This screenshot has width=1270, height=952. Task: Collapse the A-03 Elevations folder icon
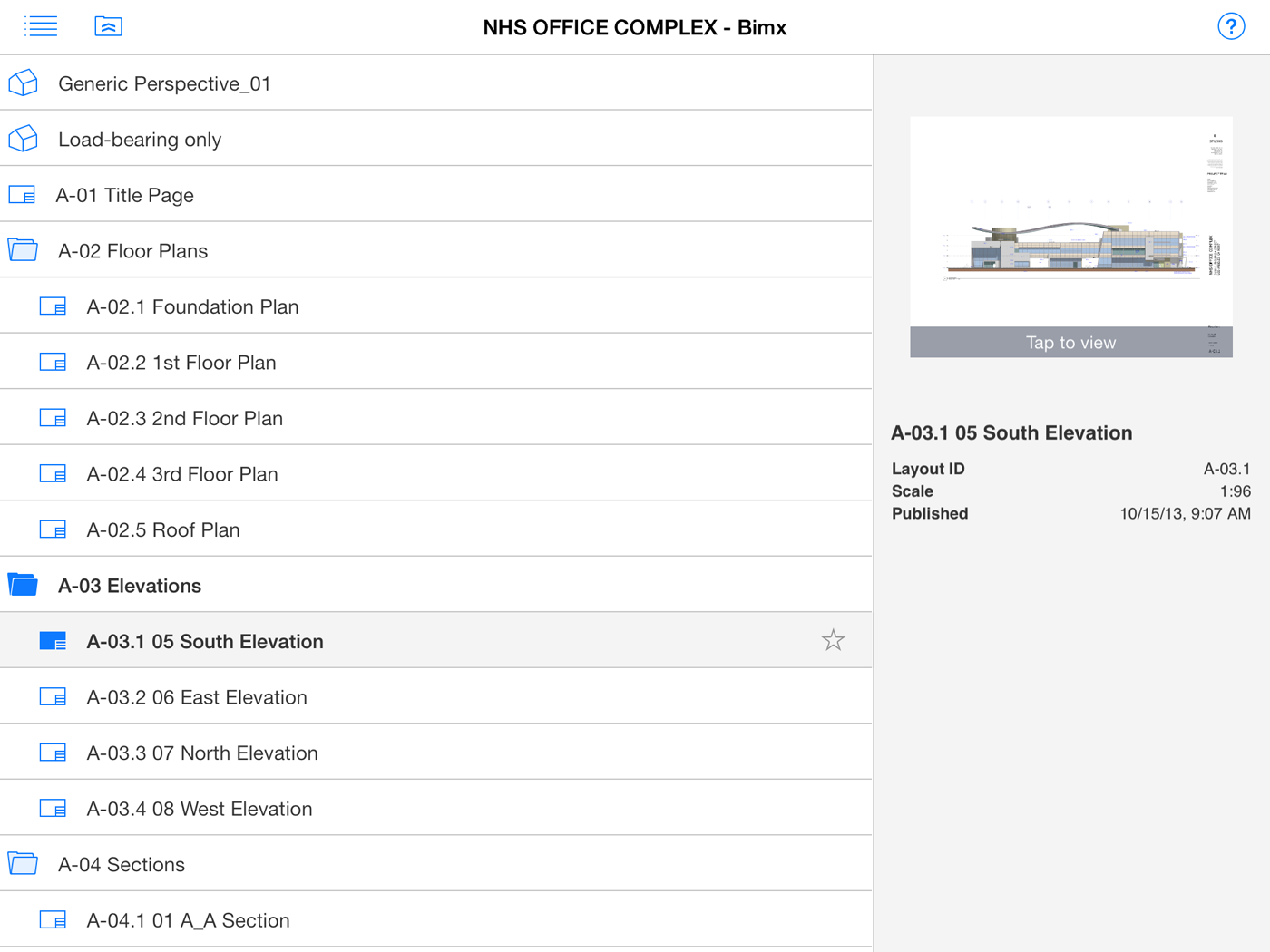(23, 585)
